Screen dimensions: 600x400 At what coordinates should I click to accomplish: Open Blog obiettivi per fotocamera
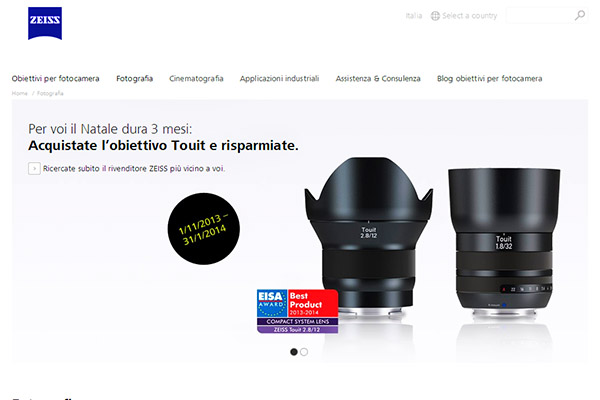(x=489, y=78)
